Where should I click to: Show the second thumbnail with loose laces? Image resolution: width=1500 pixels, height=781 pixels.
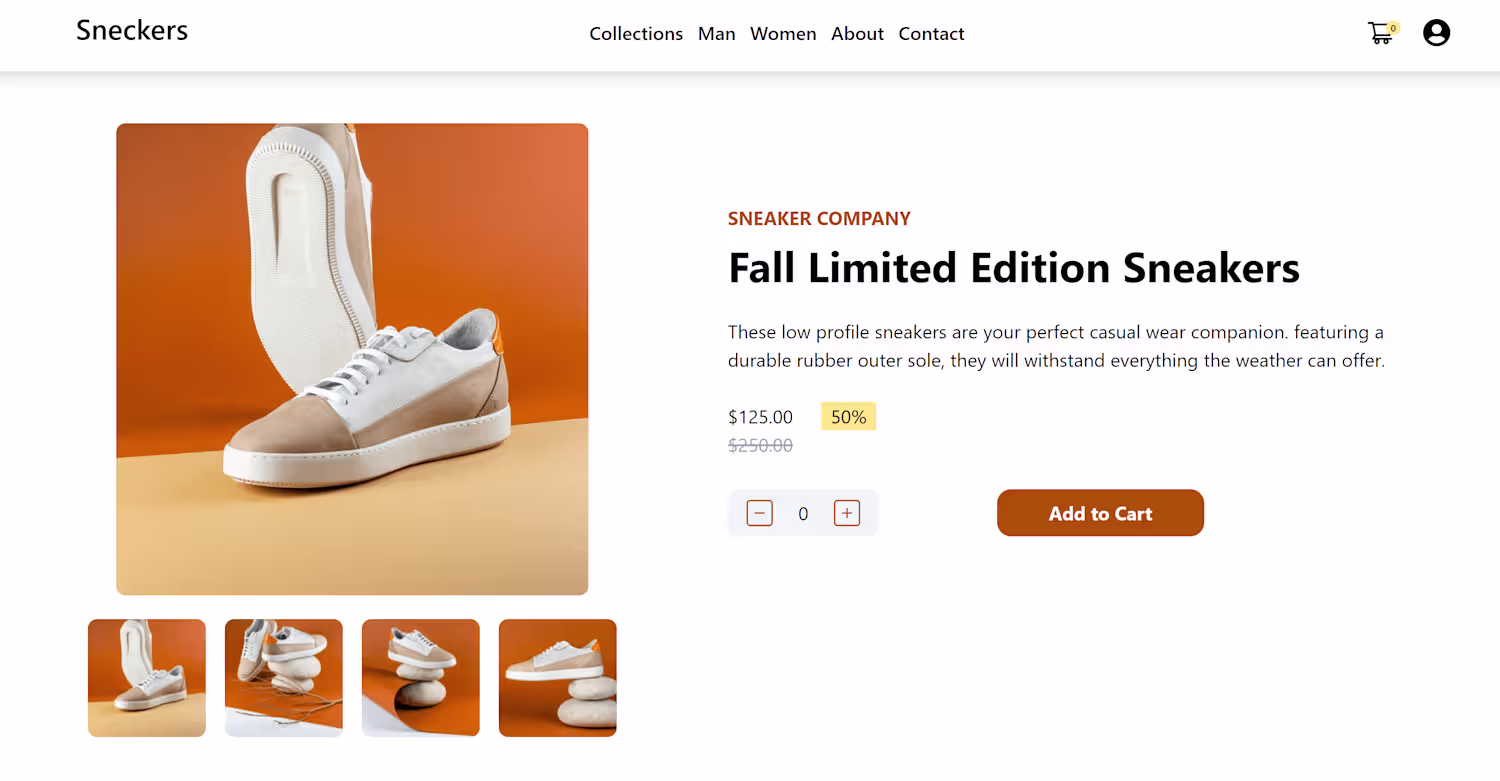coord(284,678)
